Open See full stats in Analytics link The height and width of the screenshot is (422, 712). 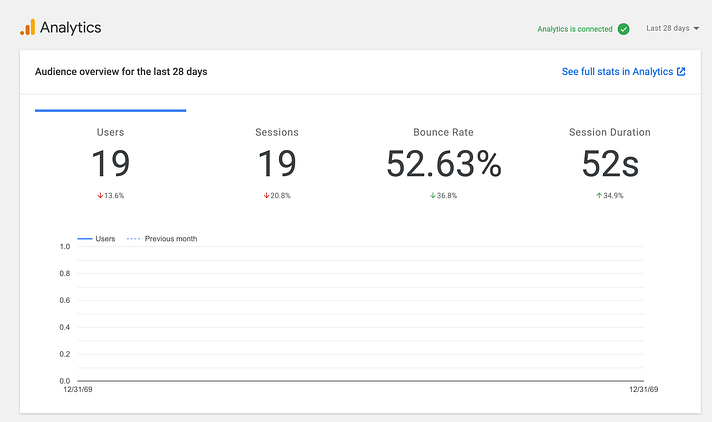click(x=623, y=71)
